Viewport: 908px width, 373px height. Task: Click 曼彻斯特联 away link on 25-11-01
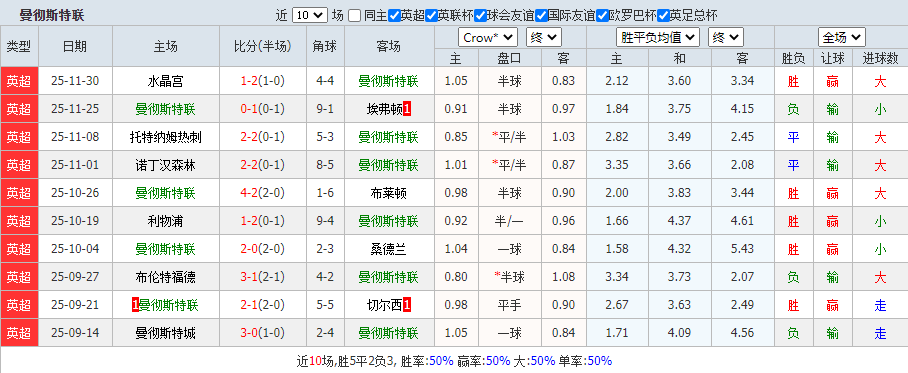(x=389, y=165)
